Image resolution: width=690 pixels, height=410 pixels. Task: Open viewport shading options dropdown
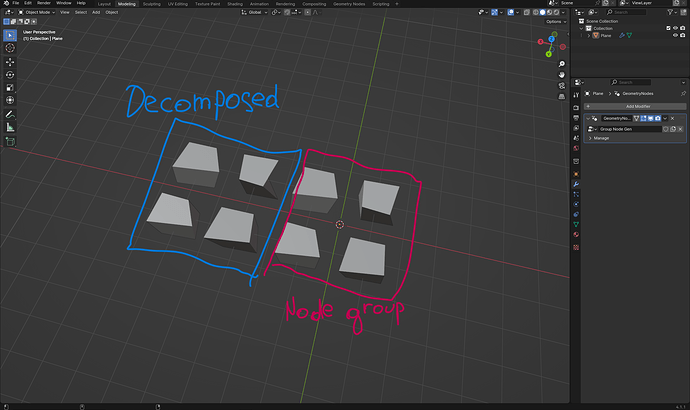(x=563, y=12)
